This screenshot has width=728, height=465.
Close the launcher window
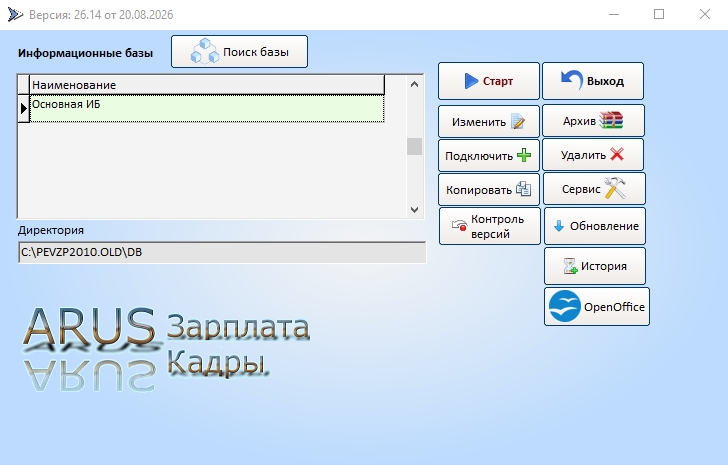point(705,14)
